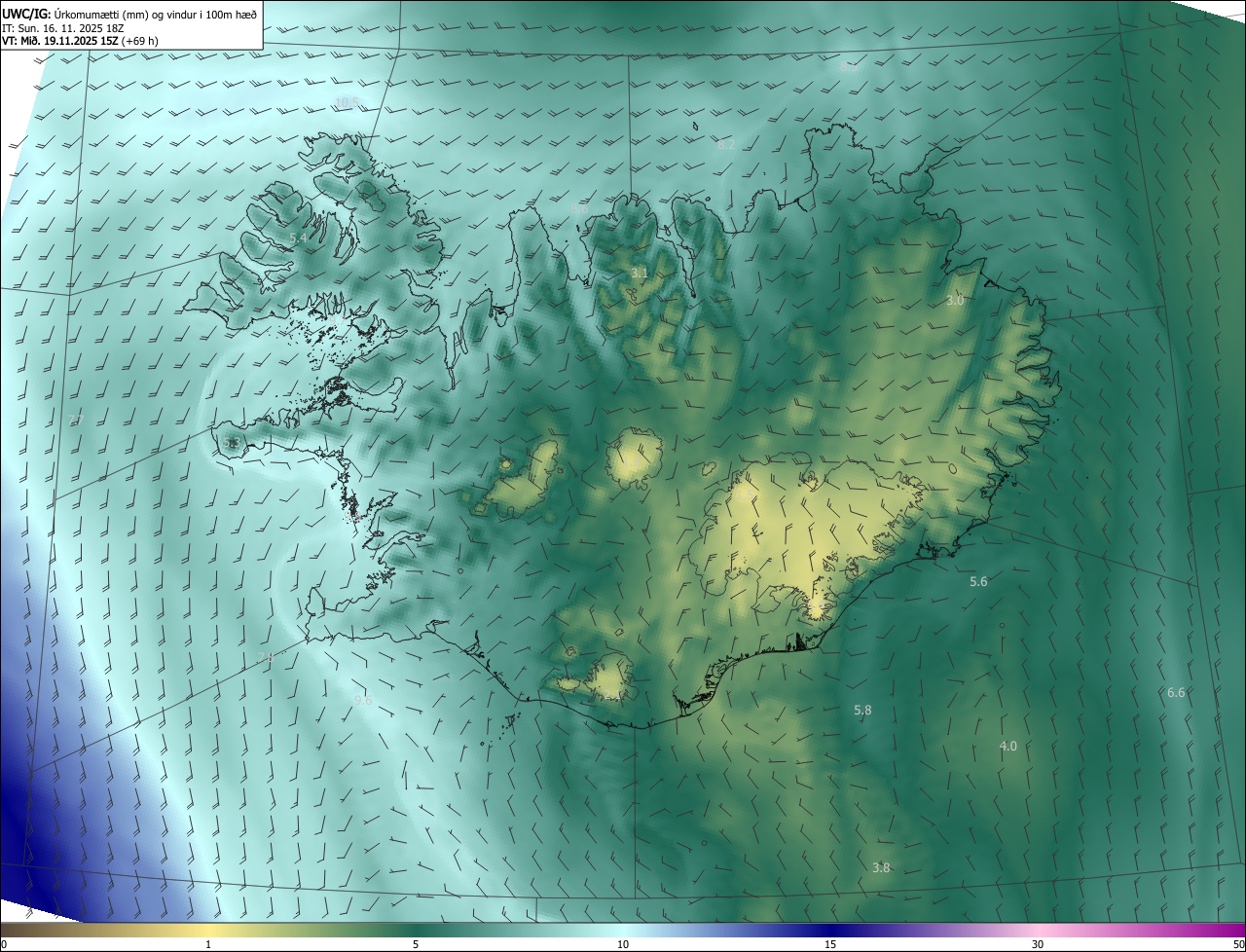The width and height of the screenshot is (1246, 952).
Task: Click the colour scale tick labelled 10
Action: point(623,944)
